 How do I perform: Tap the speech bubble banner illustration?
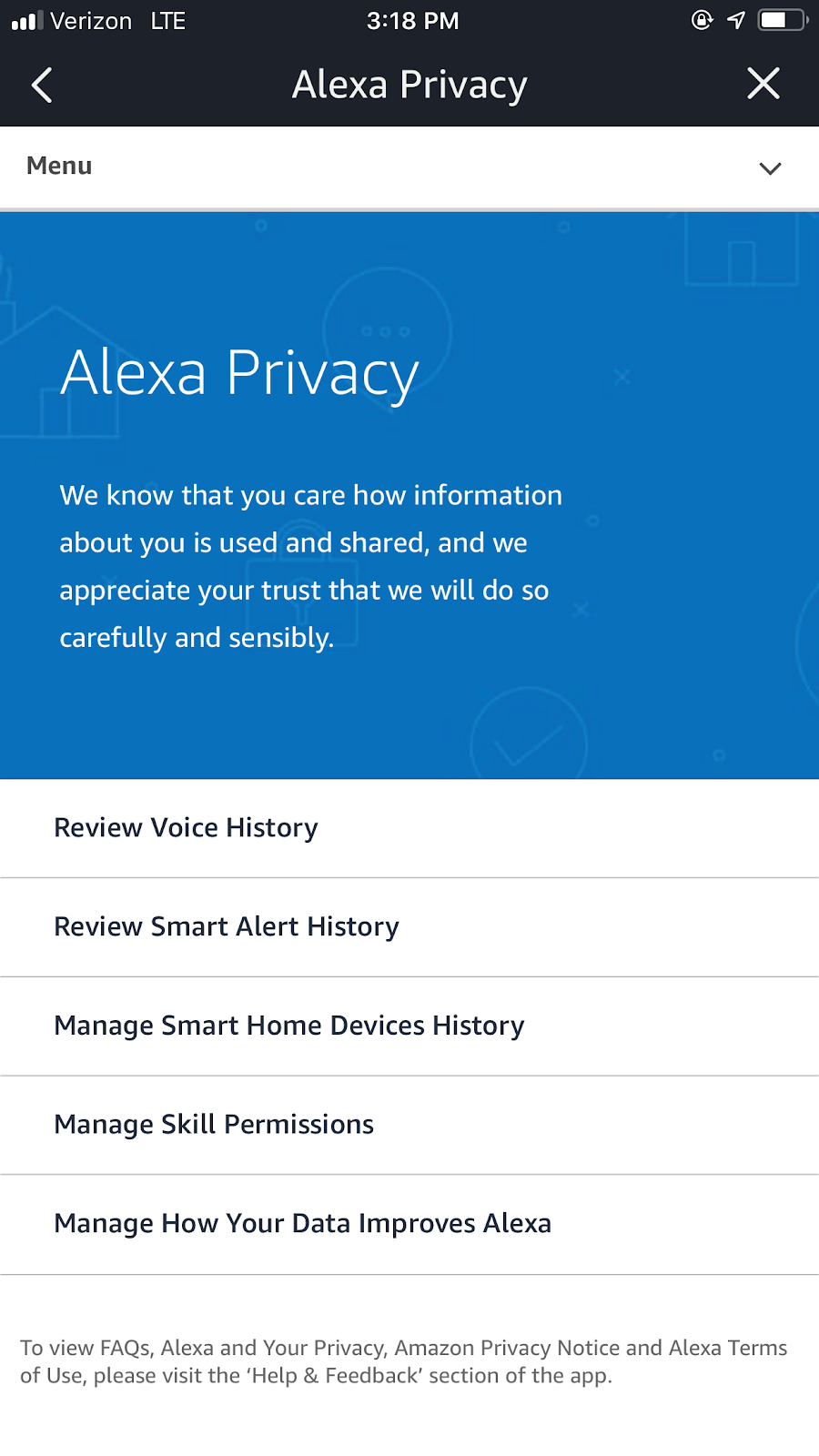click(x=388, y=329)
